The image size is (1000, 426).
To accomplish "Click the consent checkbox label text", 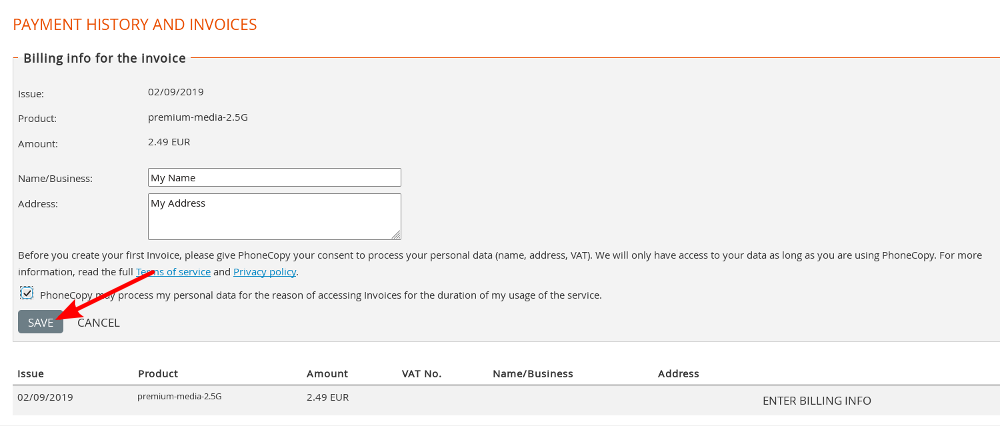I will 321,296.
